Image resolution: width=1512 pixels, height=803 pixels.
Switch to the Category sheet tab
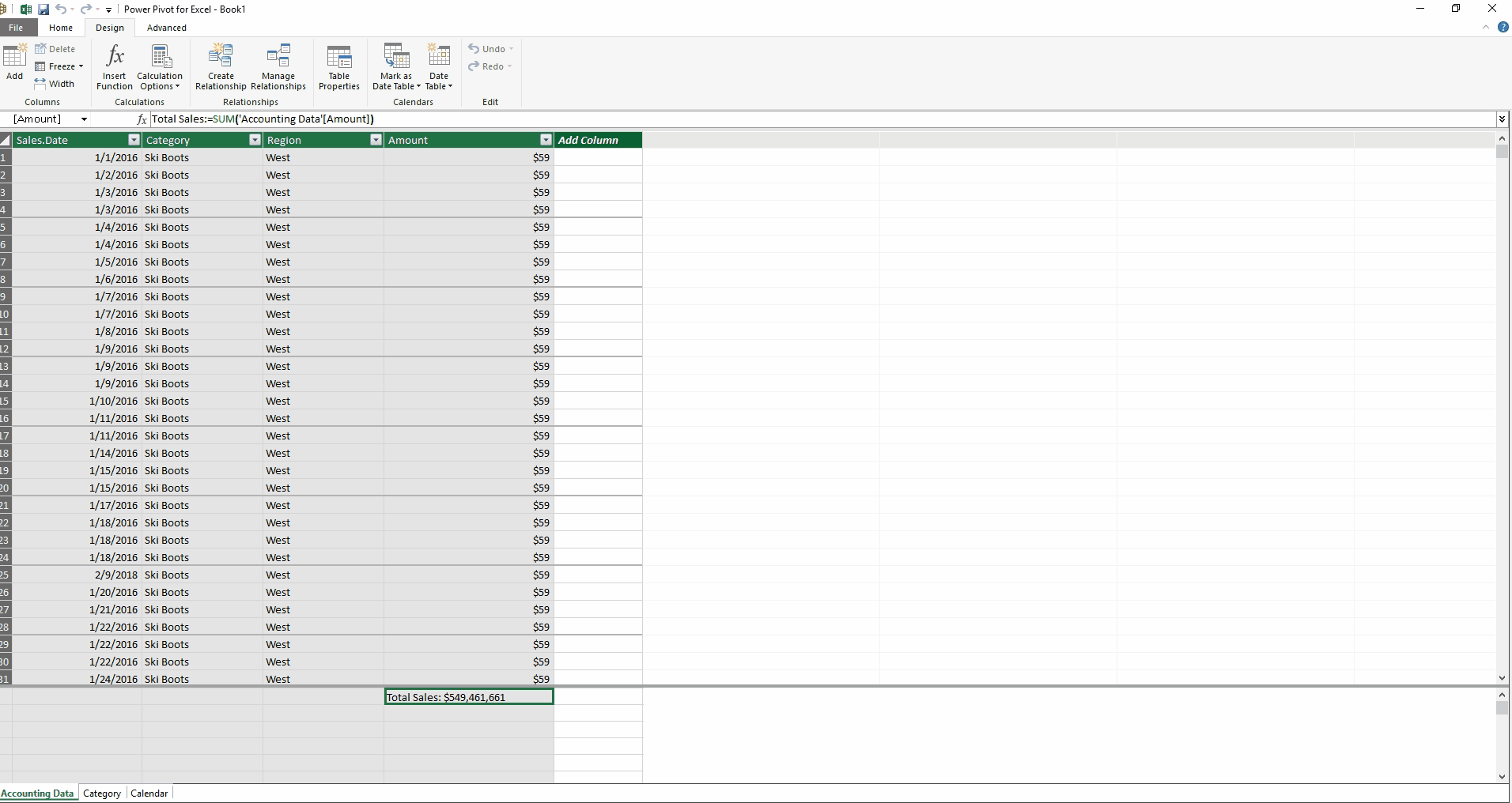click(x=102, y=794)
